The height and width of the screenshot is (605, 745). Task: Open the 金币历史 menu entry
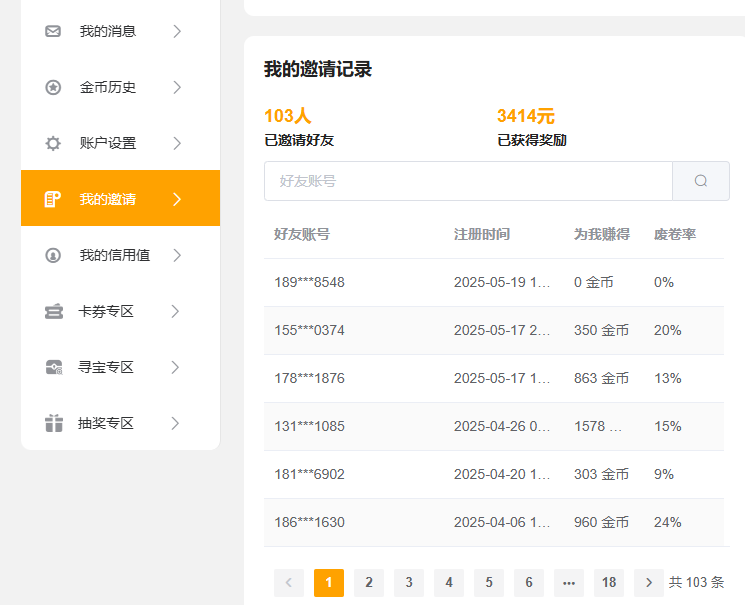click(120, 87)
